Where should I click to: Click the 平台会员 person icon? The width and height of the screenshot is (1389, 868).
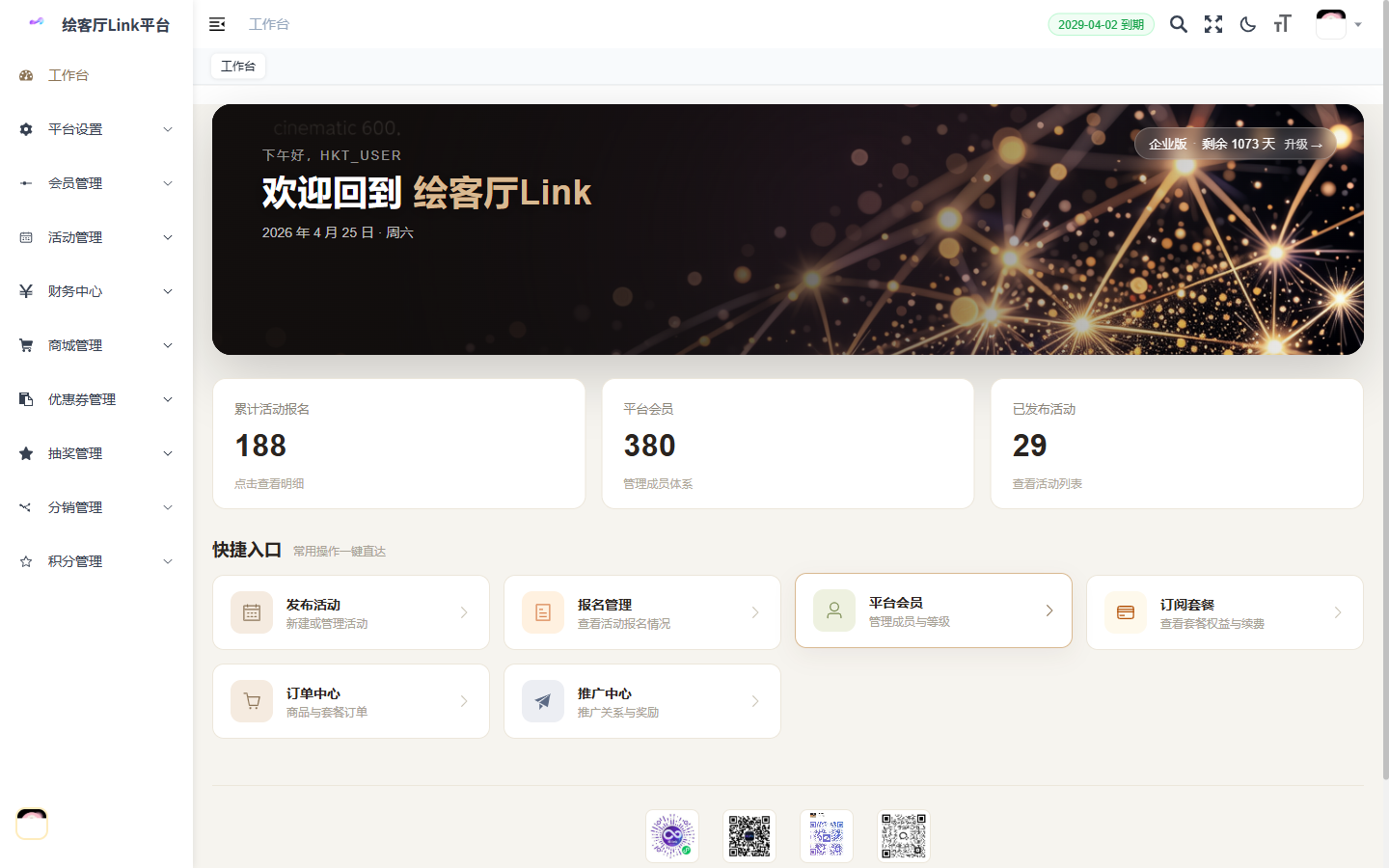pyautogui.click(x=834, y=610)
